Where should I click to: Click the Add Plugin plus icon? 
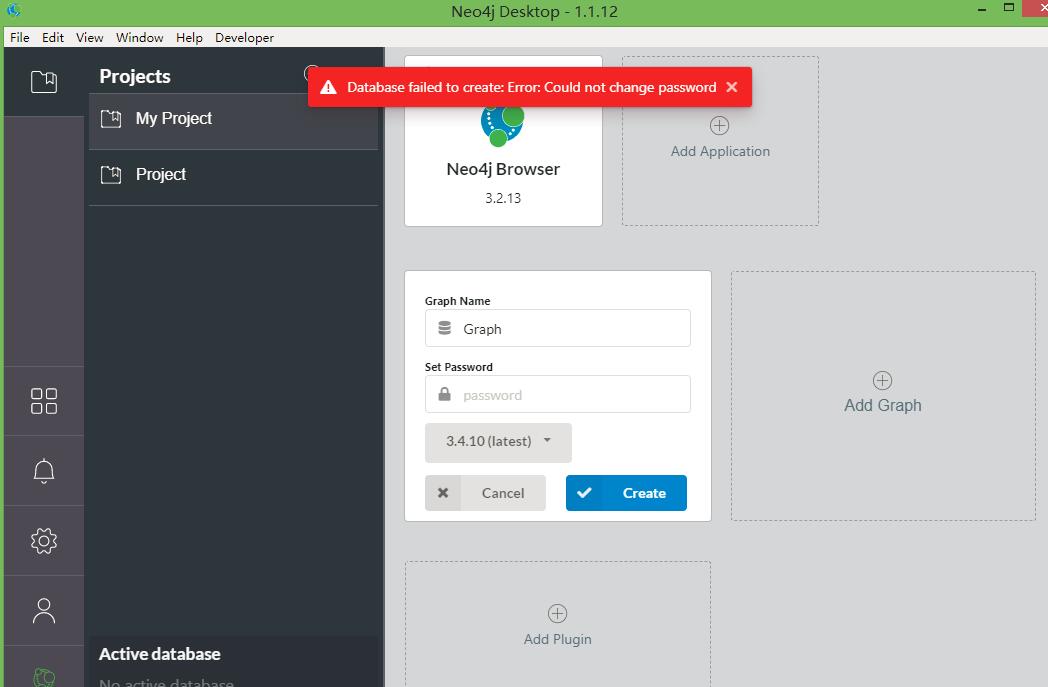pos(557,613)
